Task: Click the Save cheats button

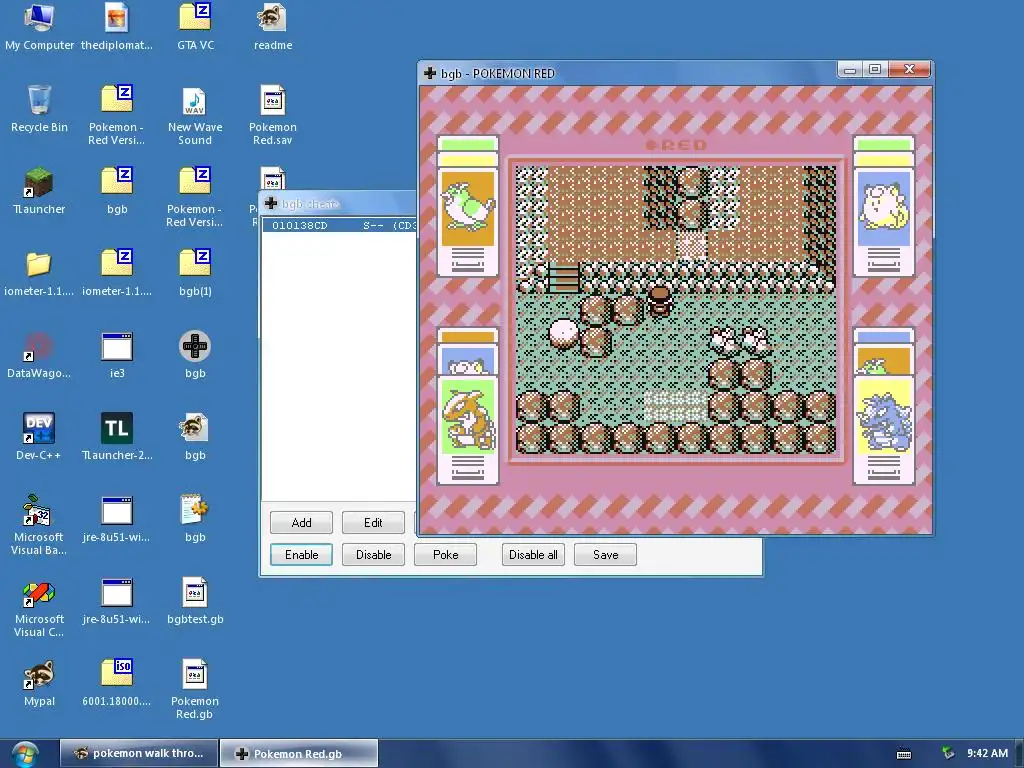Action: pos(605,554)
